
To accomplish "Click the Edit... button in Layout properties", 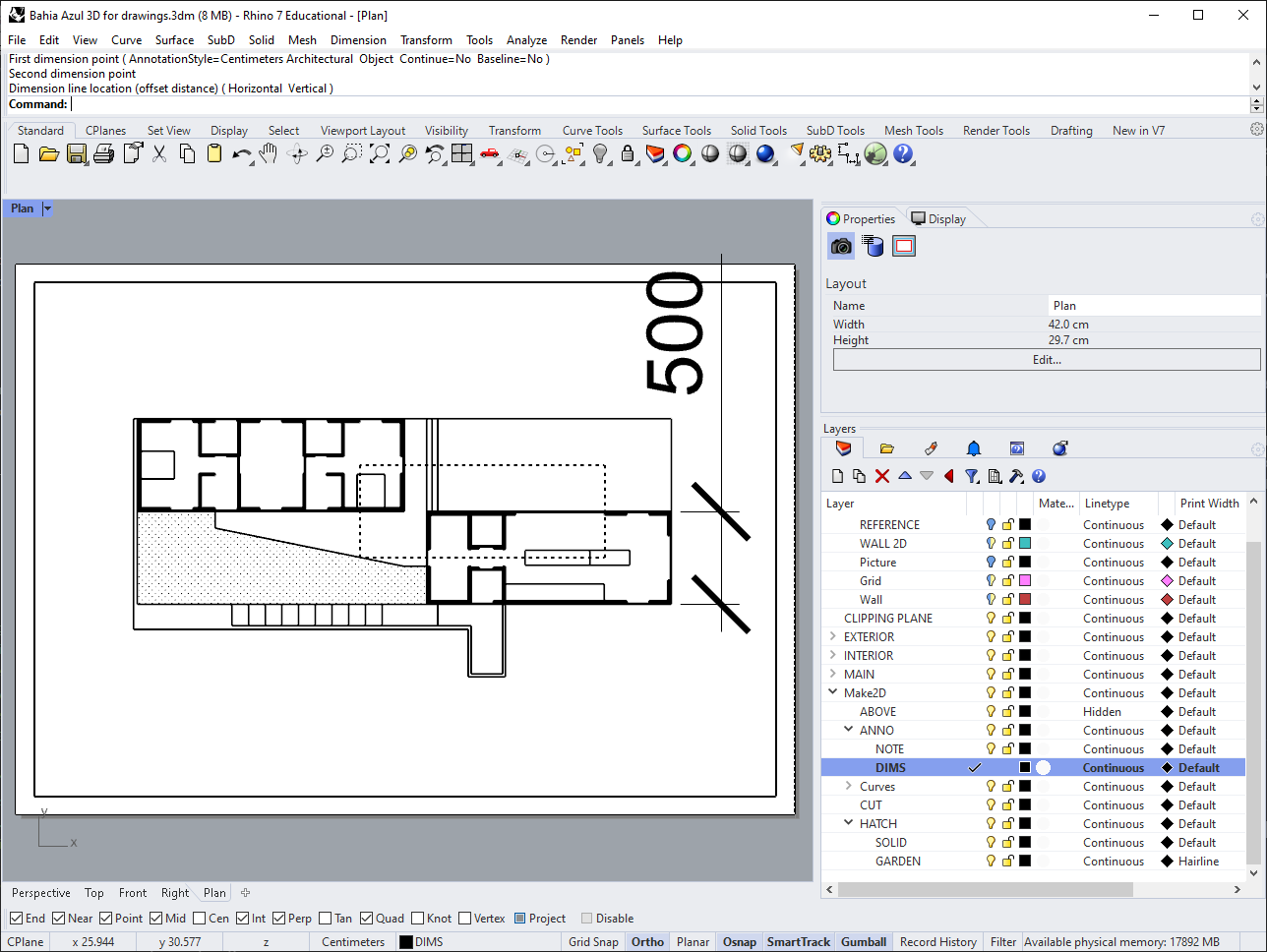I will [x=1047, y=360].
